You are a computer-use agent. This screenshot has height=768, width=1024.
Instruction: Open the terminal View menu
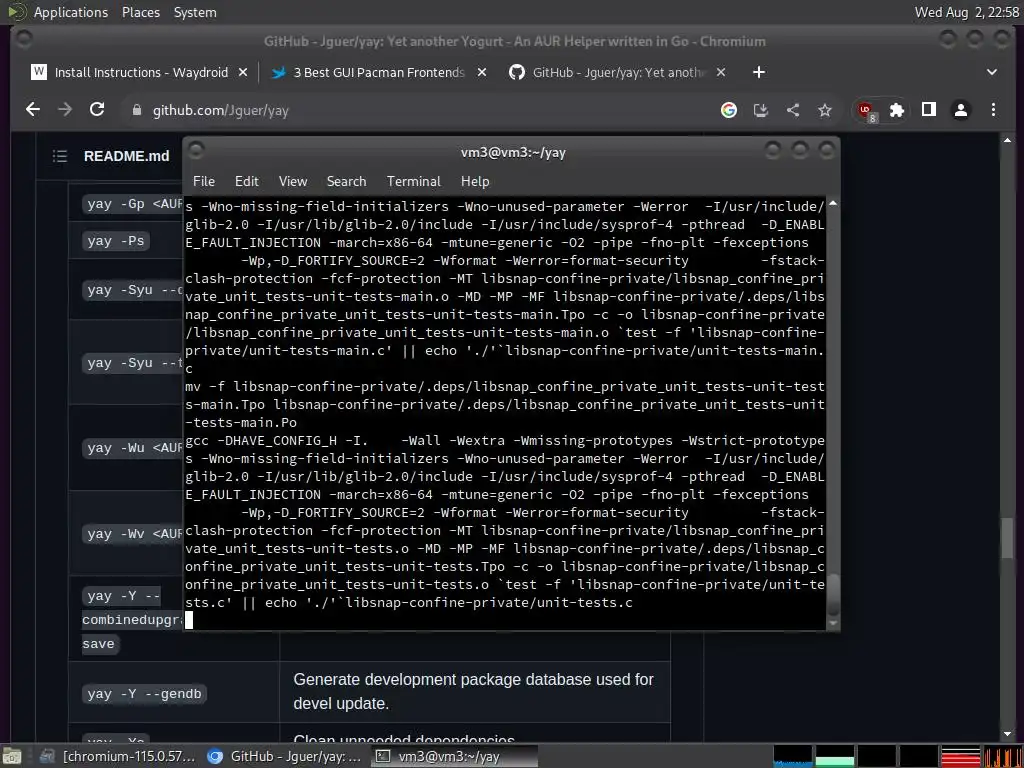click(293, 182)
